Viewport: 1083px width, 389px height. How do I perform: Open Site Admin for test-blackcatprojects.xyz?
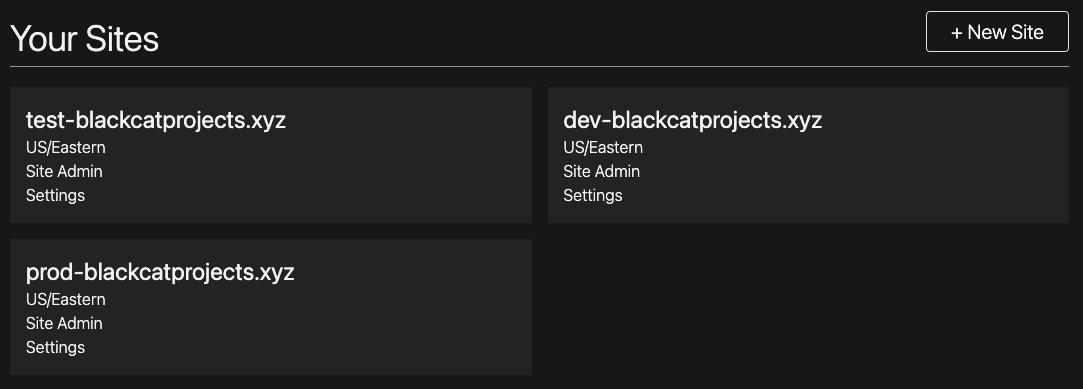[64, 171]
